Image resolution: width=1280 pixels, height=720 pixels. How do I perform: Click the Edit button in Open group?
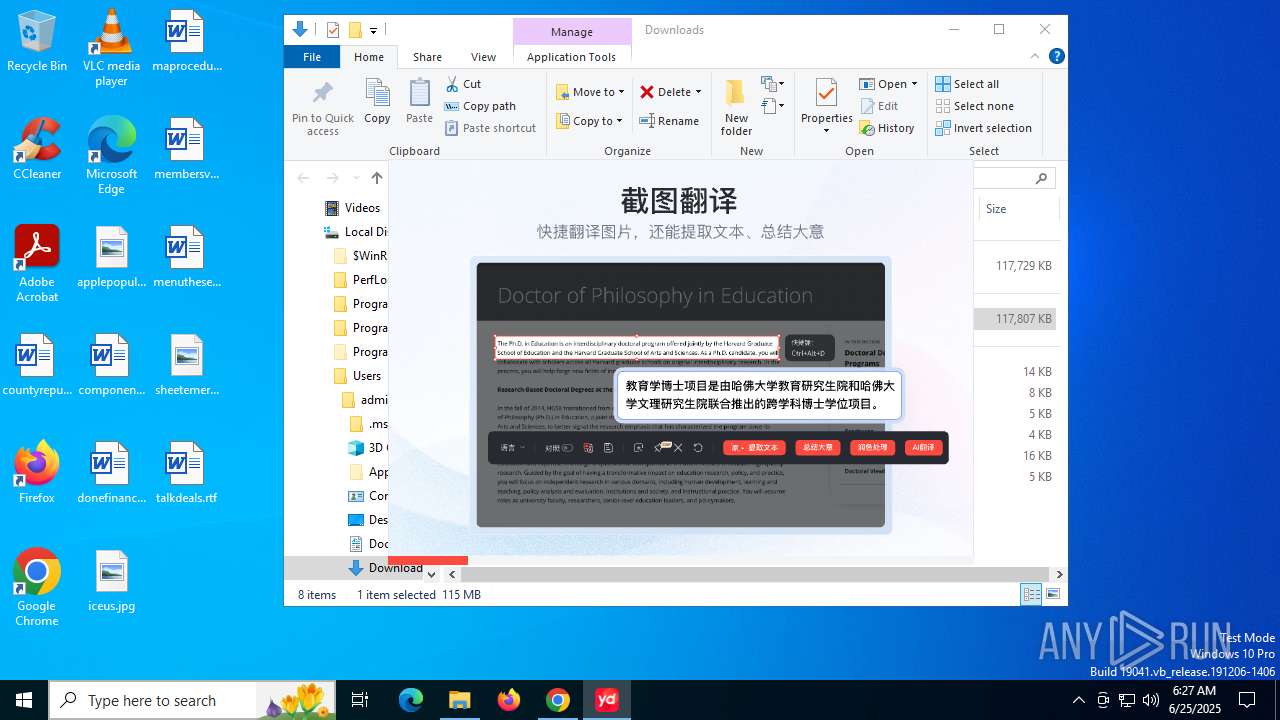(879, 106)
